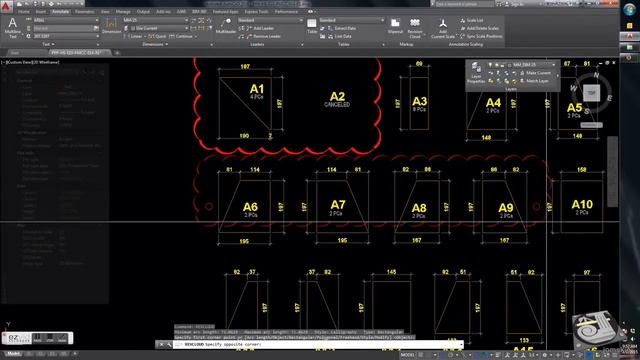The height and width of the screenshot is (360, 640).
Task: Open the Manage ribbon tab
Action: point(123,12)
